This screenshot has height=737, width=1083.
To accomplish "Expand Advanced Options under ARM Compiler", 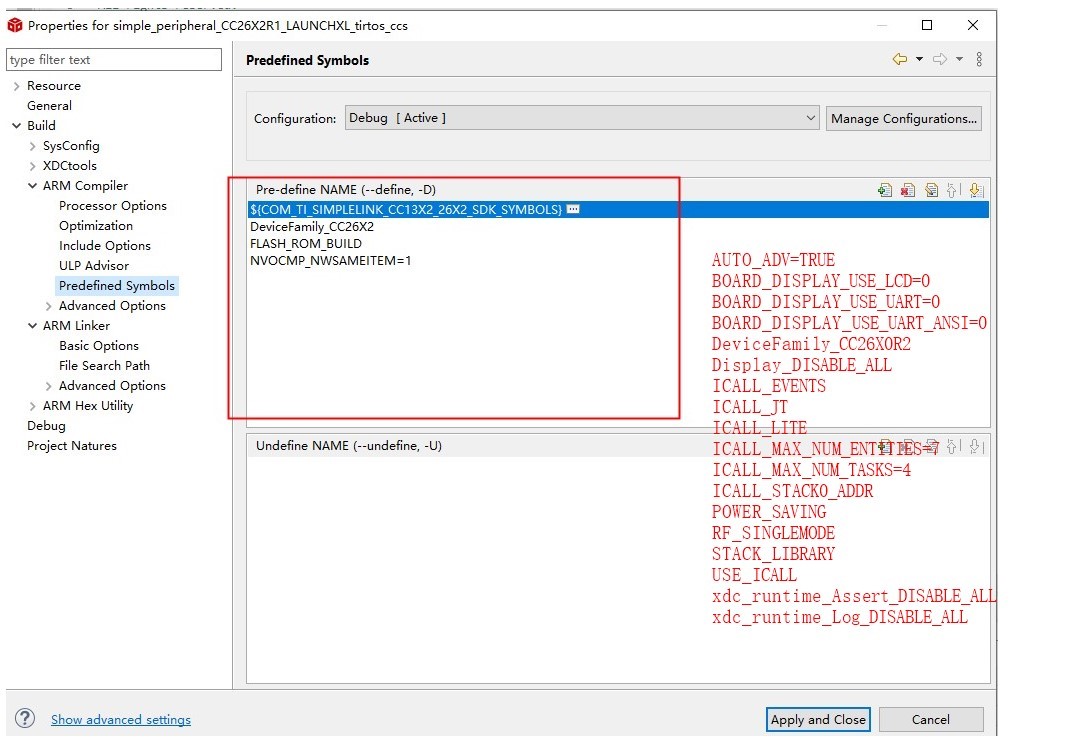I will pyautogui.click(x=48, y=306).
